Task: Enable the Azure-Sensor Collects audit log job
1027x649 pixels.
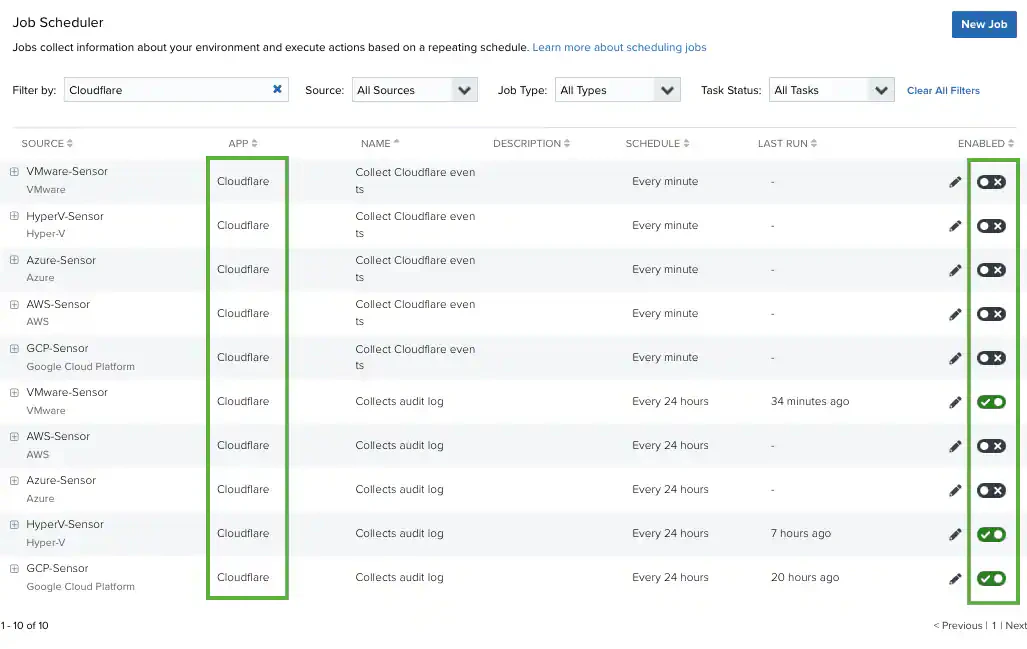Action: pyautogui.click(x=991, y=490)
